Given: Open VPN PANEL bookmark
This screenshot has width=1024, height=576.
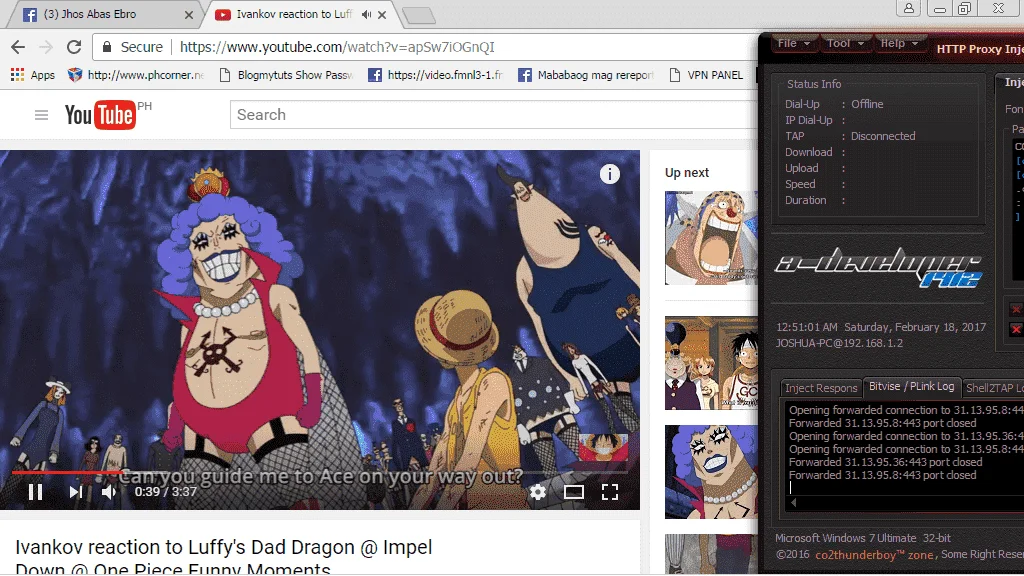Looking at the screenshot, I should point(706,75).
